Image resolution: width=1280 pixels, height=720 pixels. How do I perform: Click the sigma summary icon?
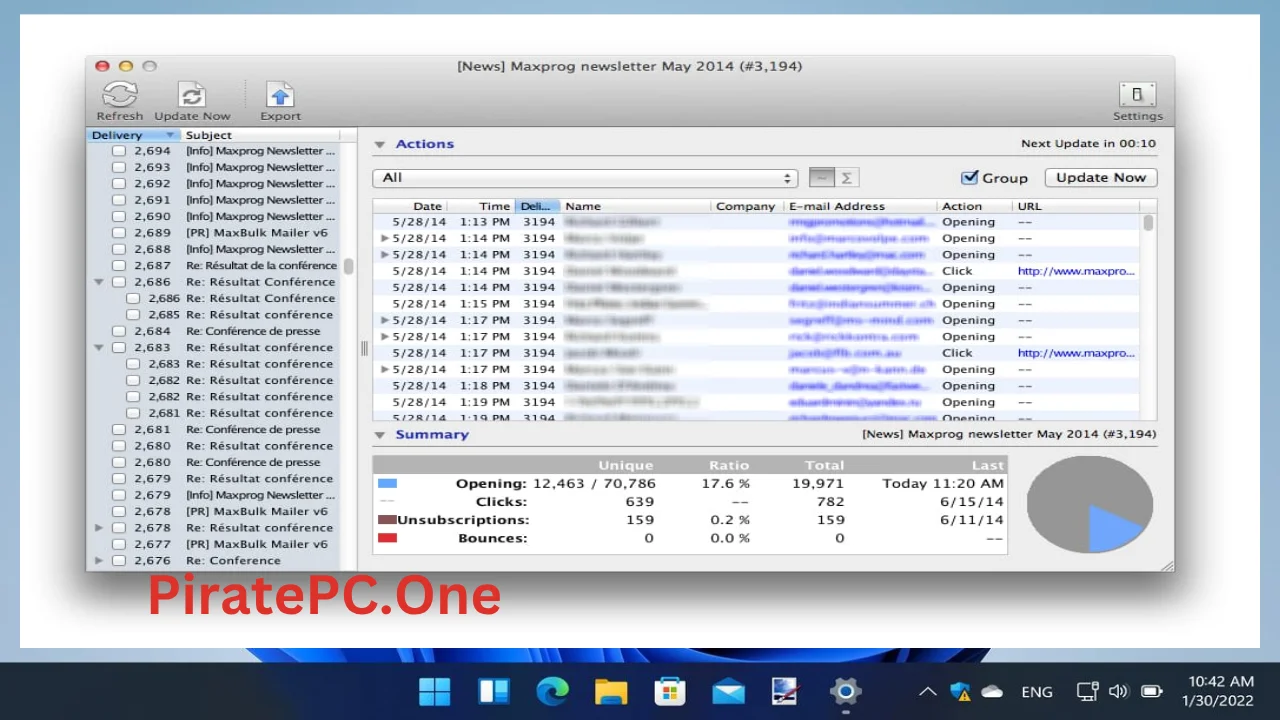point(846,178)
